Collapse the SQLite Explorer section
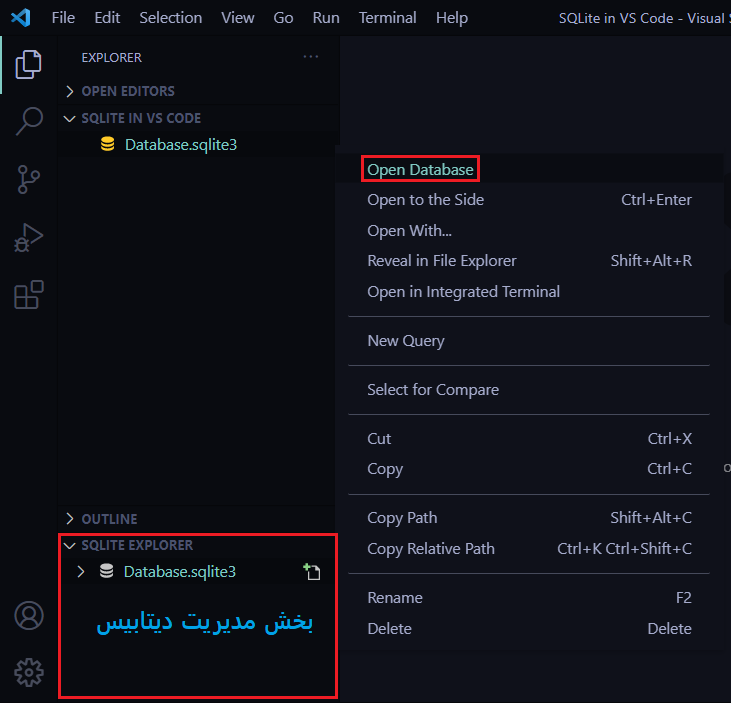This screenshot has width=731, height=703. [69, 545]
